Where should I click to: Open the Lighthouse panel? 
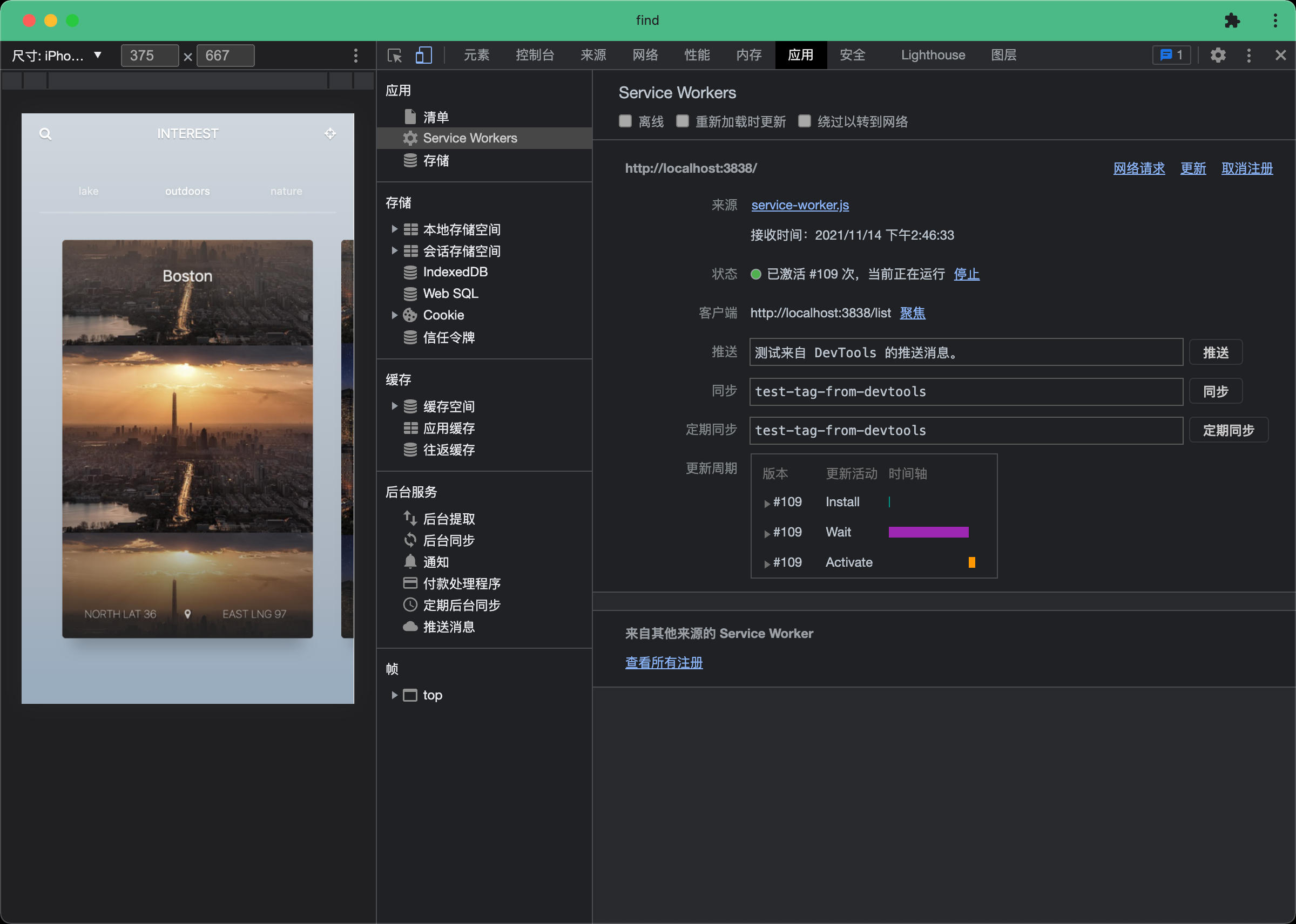[x=932, y=55]
